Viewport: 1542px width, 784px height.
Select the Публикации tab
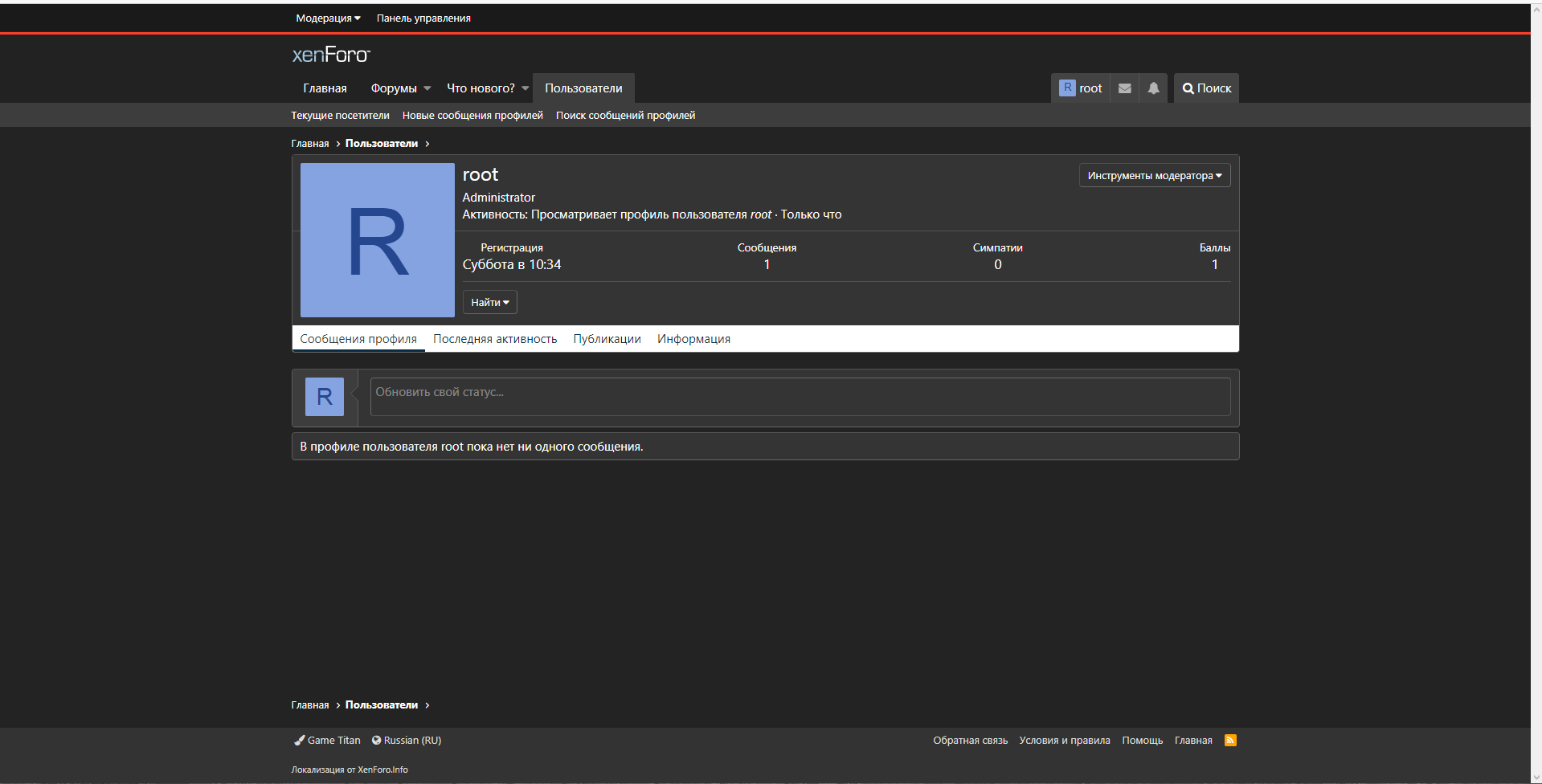pos(607,339)
